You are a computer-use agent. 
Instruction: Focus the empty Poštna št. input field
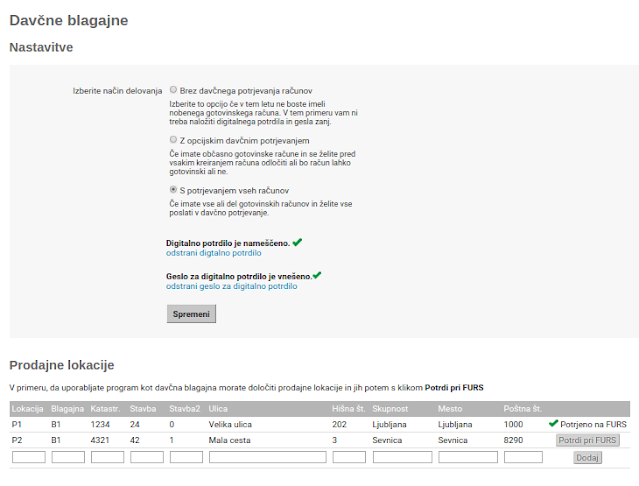click(523, 457)
